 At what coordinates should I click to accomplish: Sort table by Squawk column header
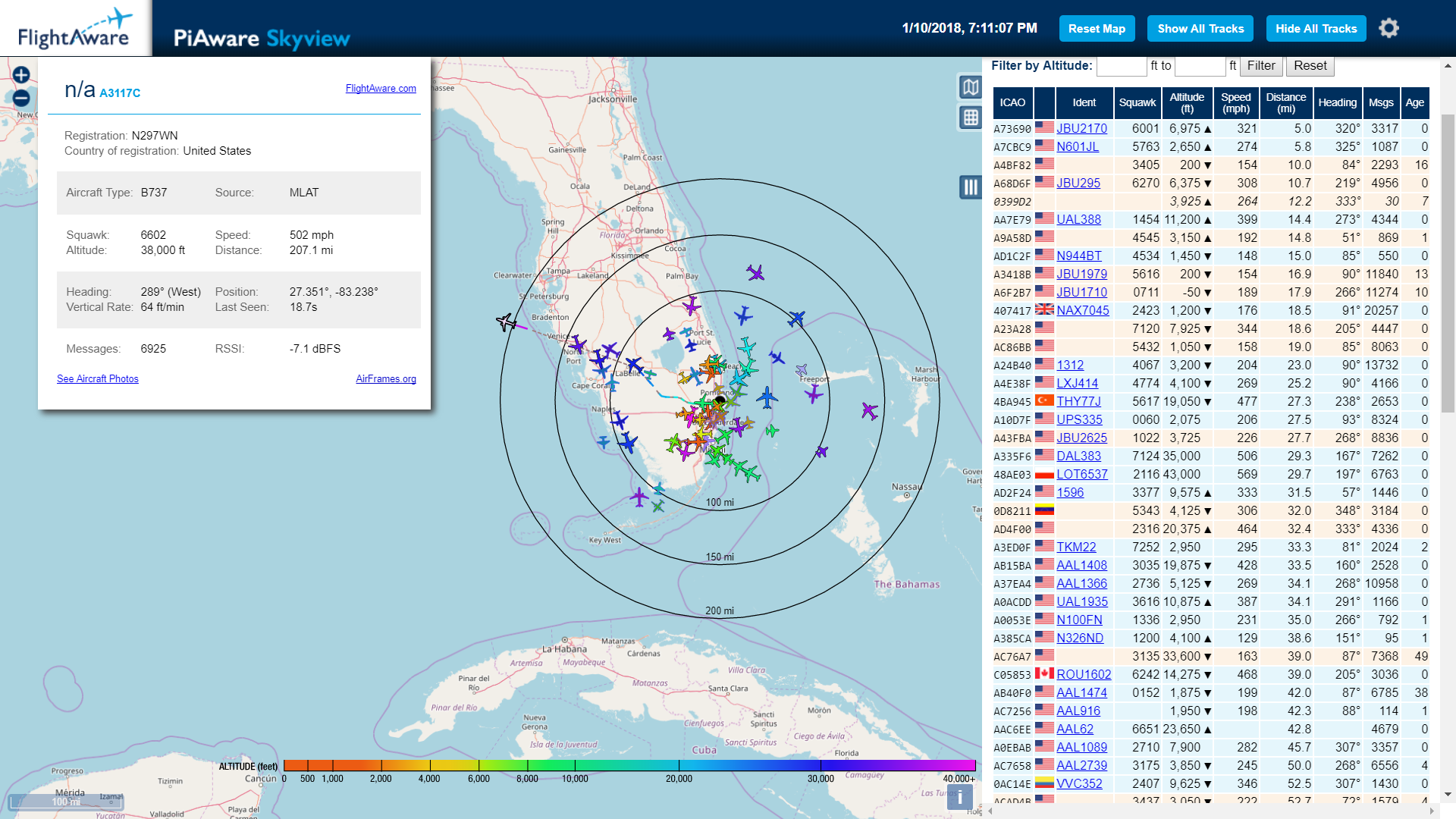click(x=1137, y=102)
